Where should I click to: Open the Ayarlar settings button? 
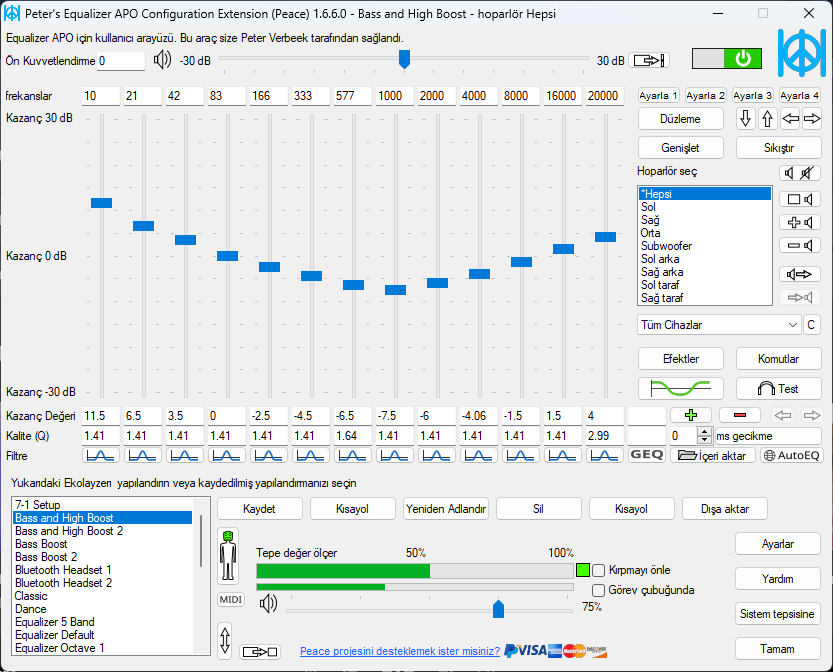point(778,544)
